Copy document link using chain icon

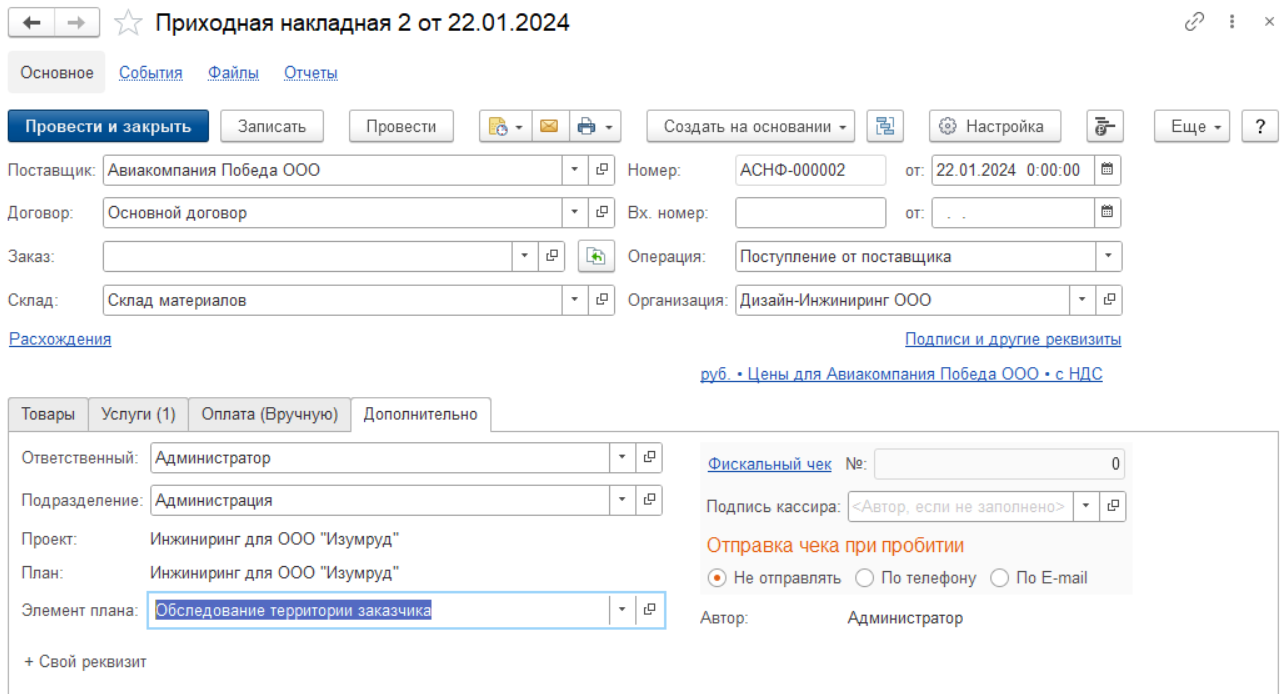1193,22
